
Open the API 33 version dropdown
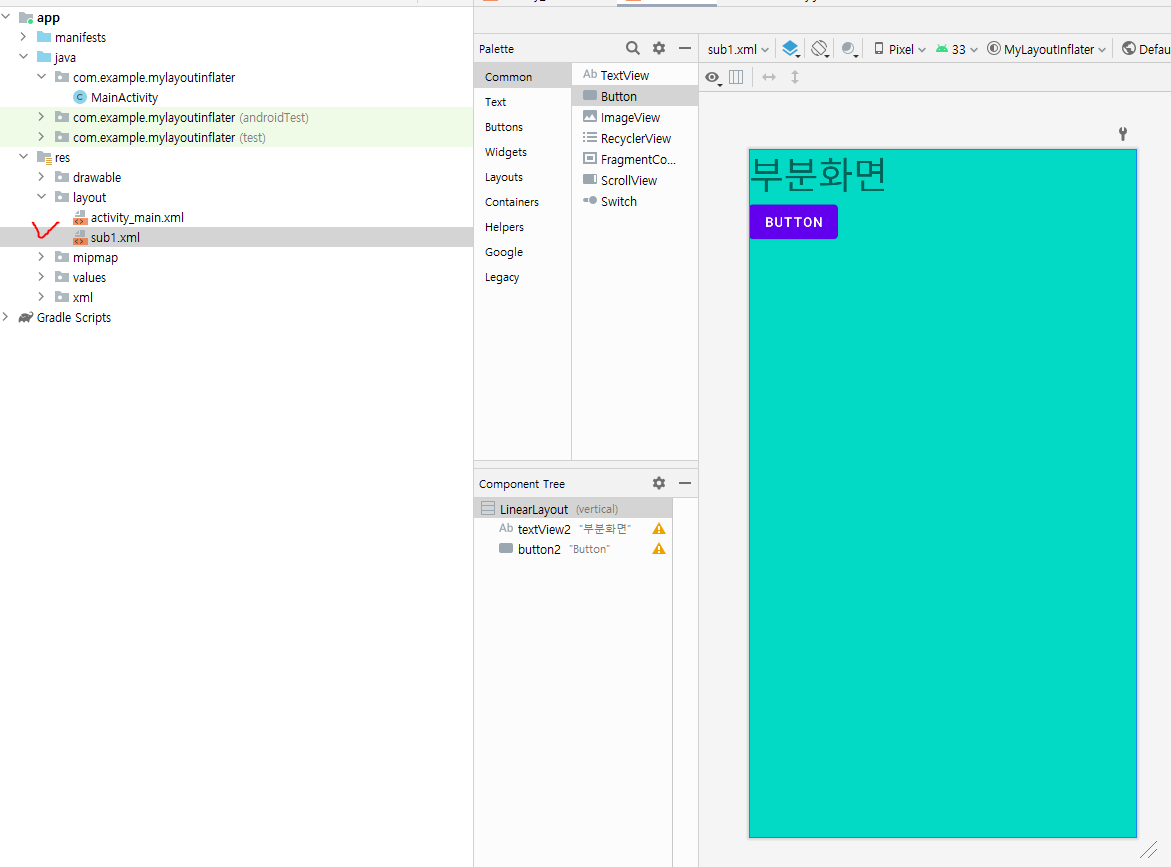pyautogui.click(x=957, y=49)
